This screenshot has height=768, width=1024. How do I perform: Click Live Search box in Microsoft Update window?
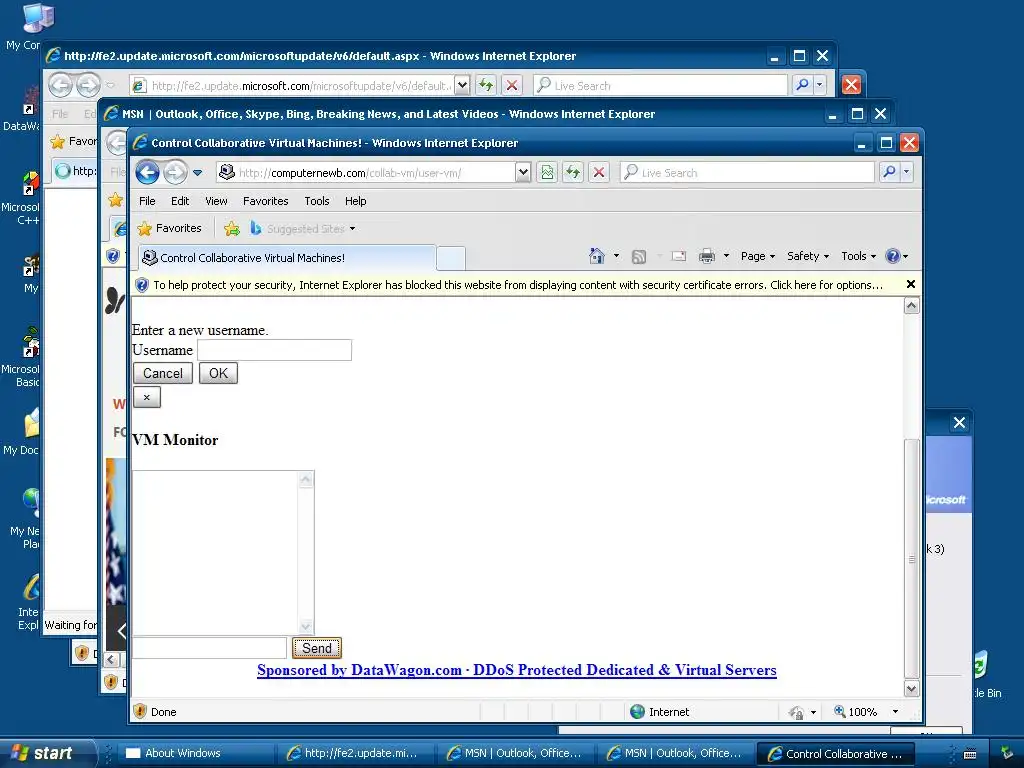[x=660, y=86]
